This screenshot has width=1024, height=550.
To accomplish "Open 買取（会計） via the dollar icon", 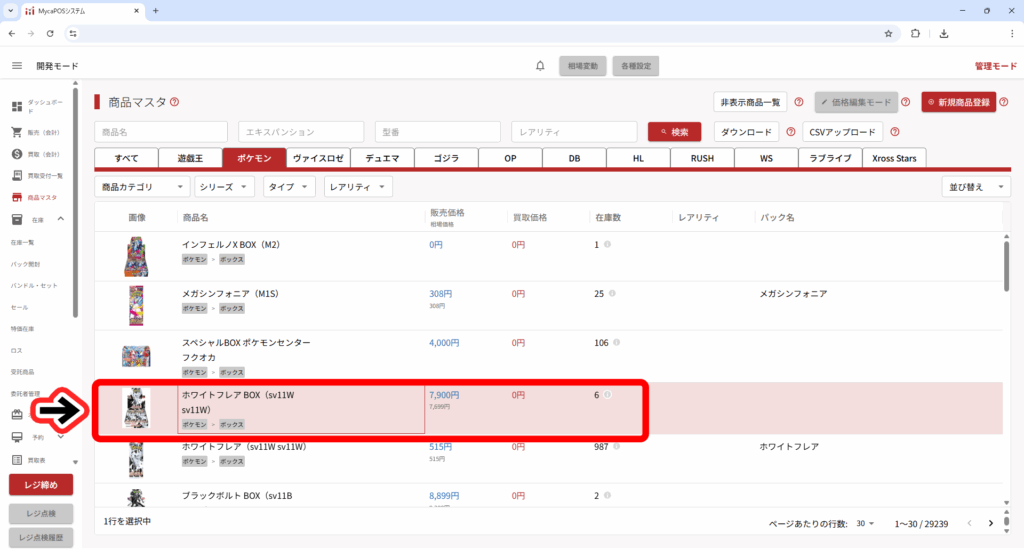I will pyautogui.click(x=17, y=154).
